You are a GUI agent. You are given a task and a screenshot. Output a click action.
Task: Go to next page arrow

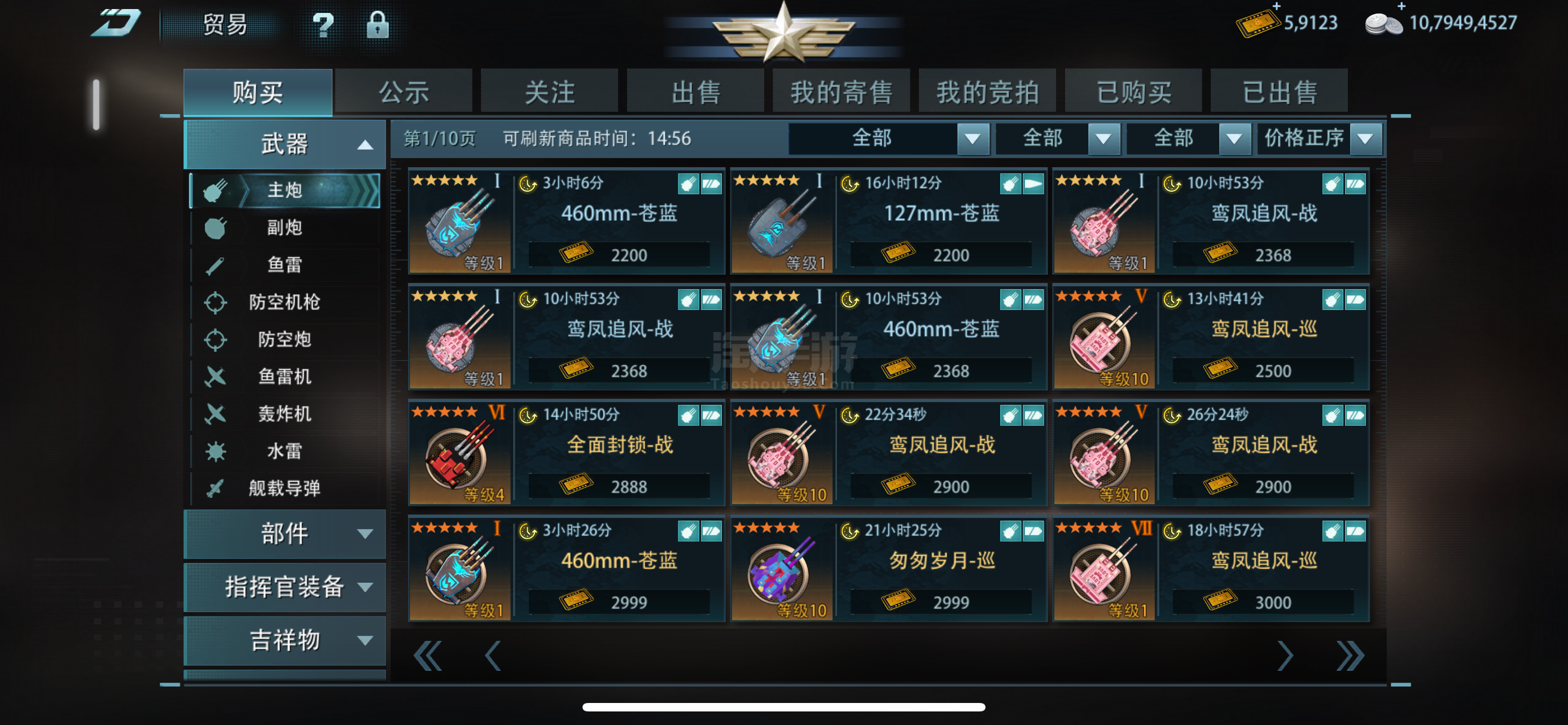tap(1285, 656)
